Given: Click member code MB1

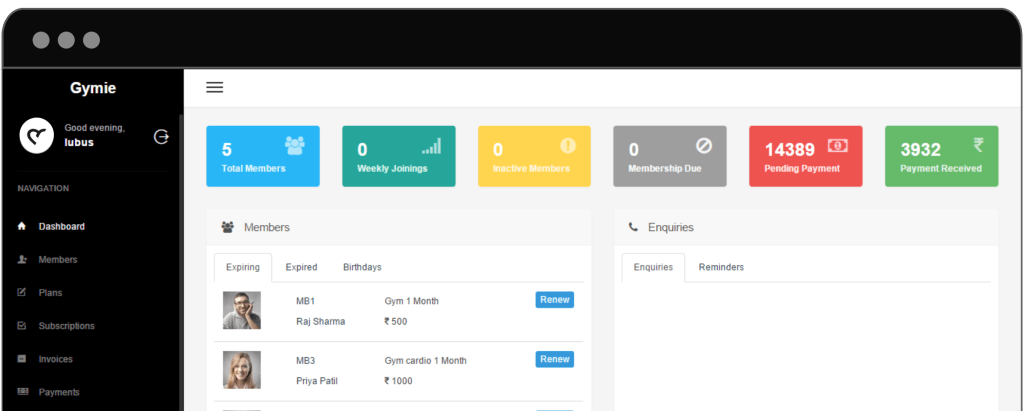Looking at the screenshot, I should 305,301.
